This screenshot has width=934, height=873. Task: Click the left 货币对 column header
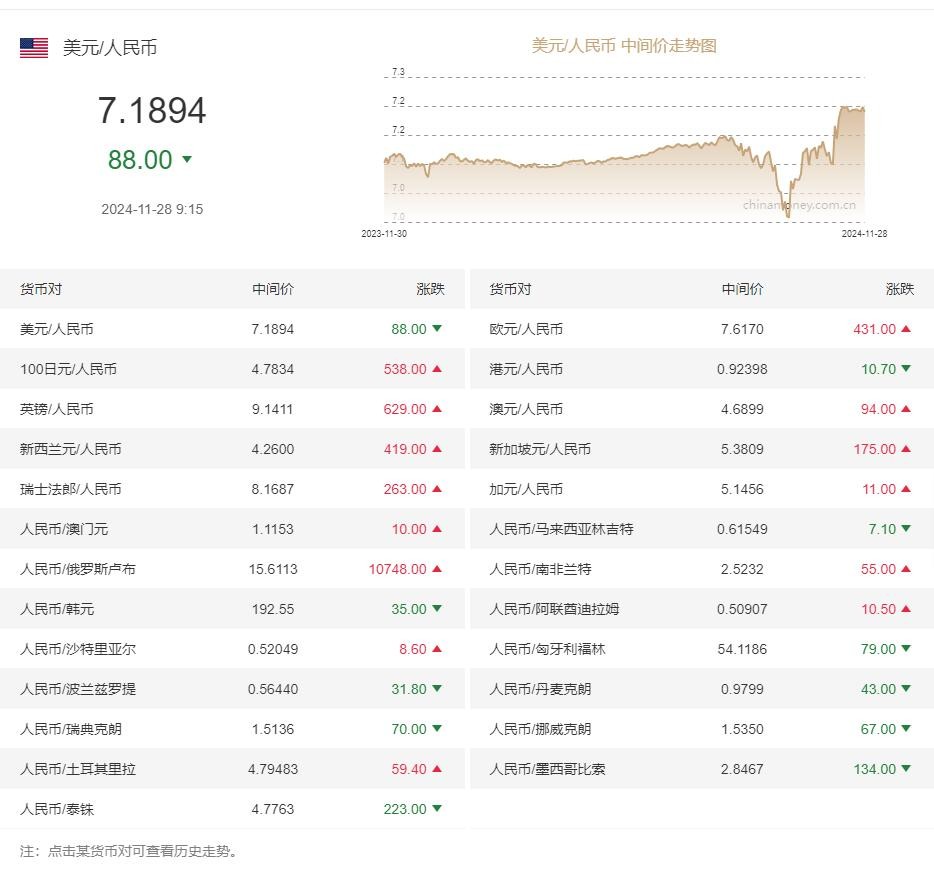pyautogui.click(x=41, y=289)
